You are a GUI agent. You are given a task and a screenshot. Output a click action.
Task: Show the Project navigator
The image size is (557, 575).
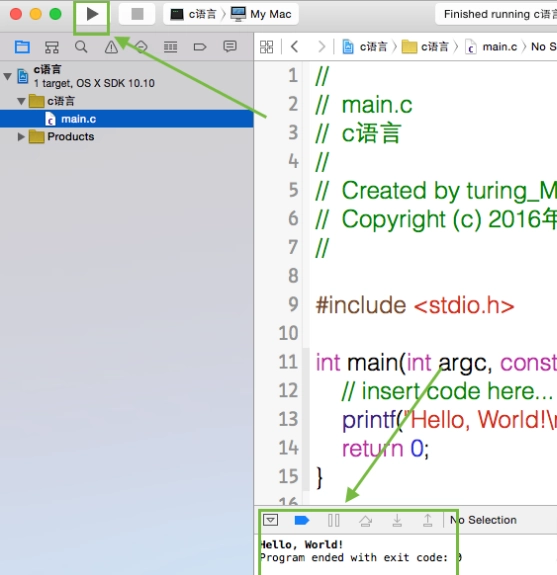point(22,47)
